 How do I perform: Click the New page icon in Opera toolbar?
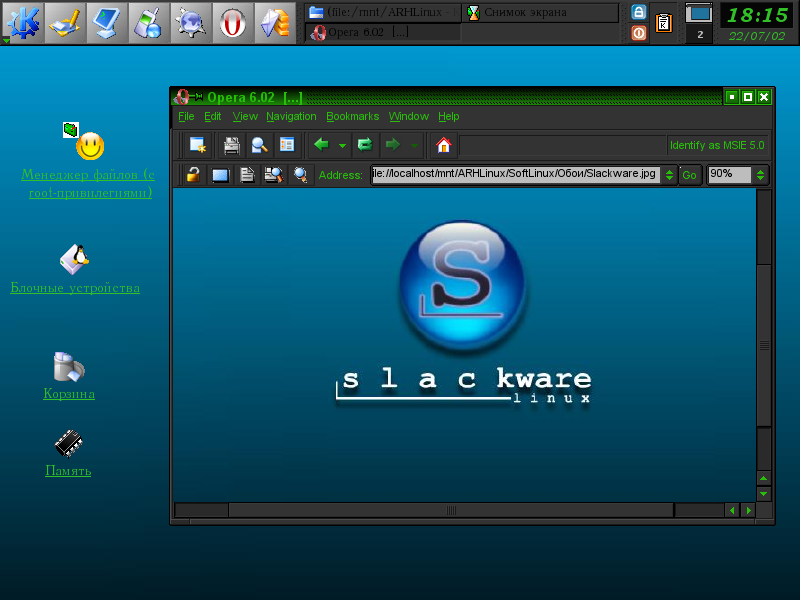(197, 145)
